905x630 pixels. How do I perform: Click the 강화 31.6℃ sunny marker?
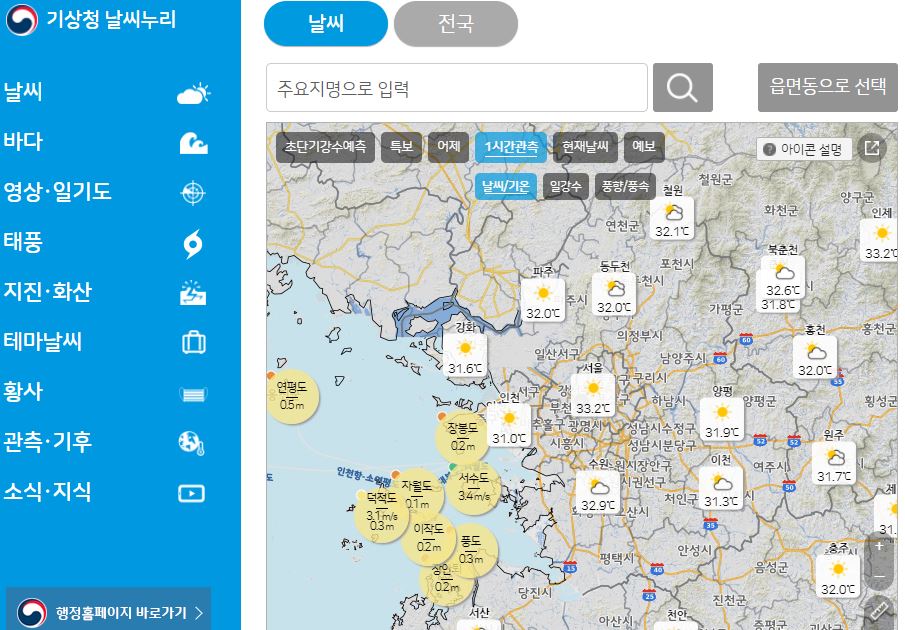[x=465, y=355]
